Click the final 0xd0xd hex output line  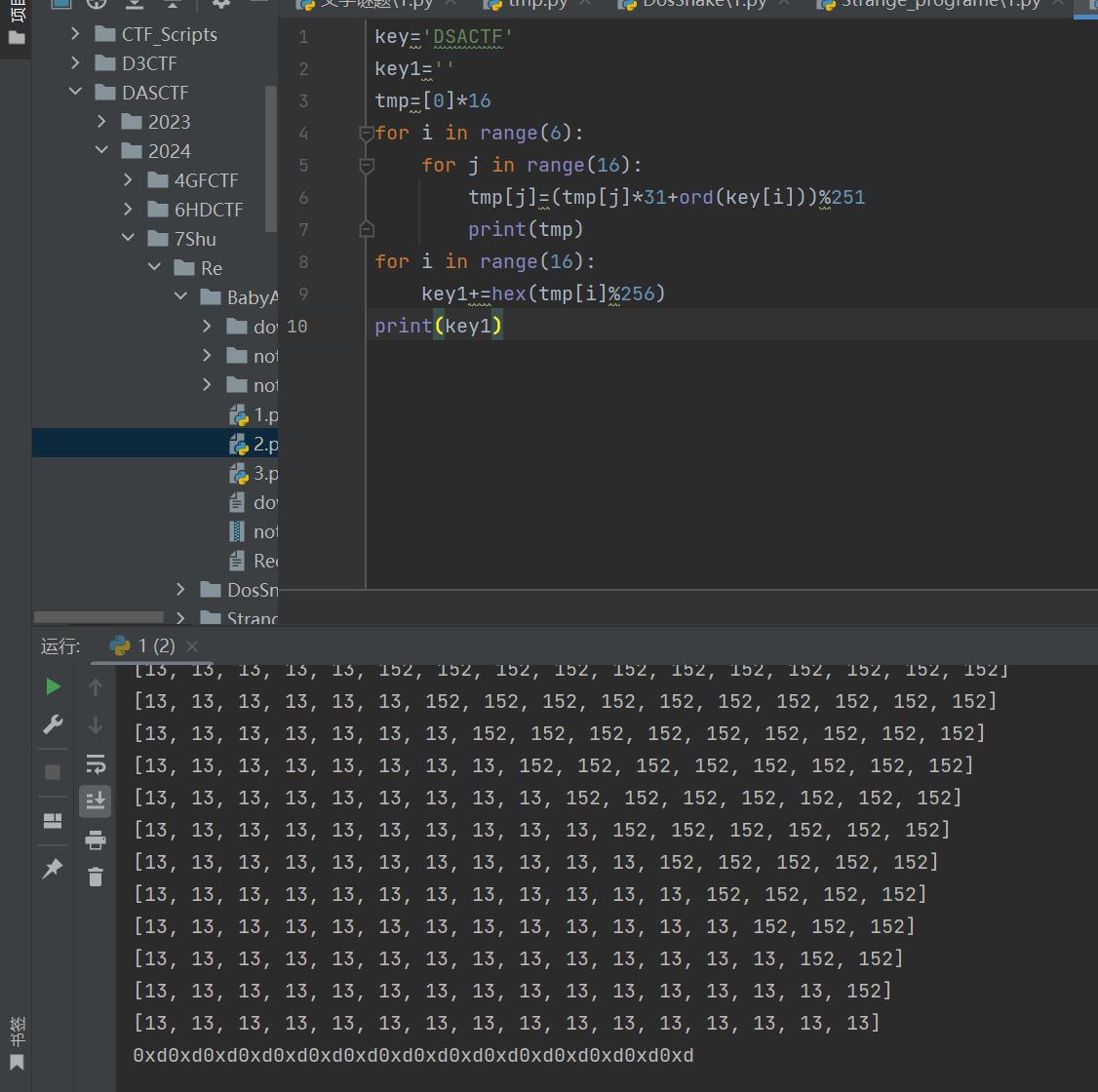pyautogui.click(x=413, y=1056)
